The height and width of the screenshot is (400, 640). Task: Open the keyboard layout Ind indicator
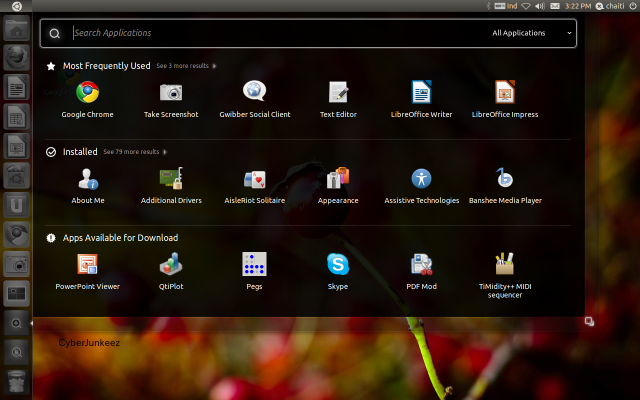pos(506,6)
